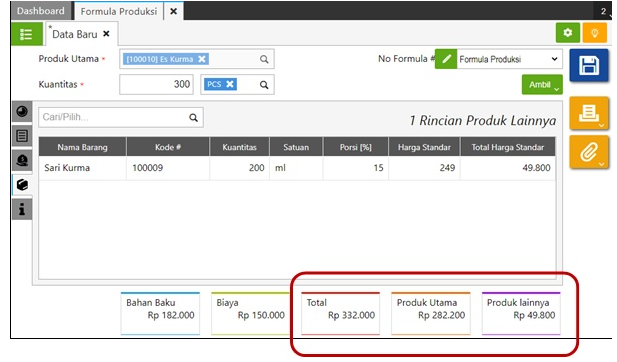This screenshot has height=362, width=617.
Task: Remove the PCS unit tag
Action: tap(230, 84)
